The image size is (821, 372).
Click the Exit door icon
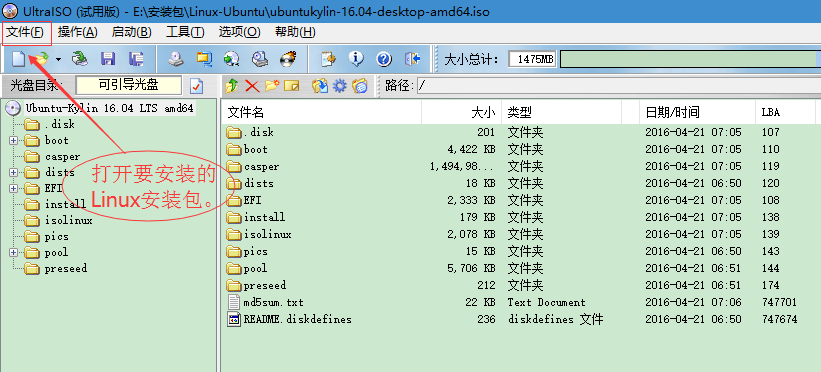[x=413, y=59]
